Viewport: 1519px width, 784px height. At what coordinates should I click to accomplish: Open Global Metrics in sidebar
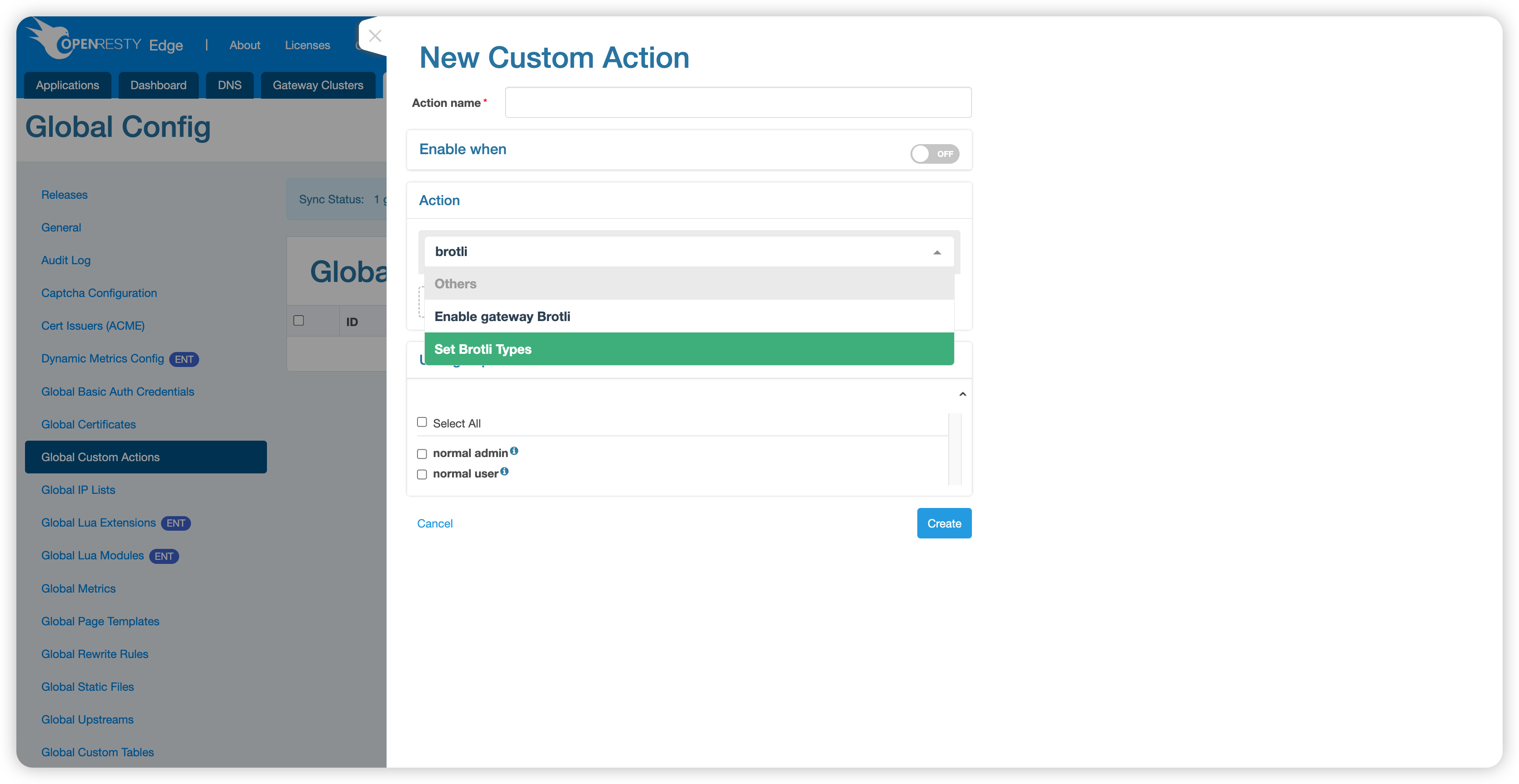pos(78,588)
